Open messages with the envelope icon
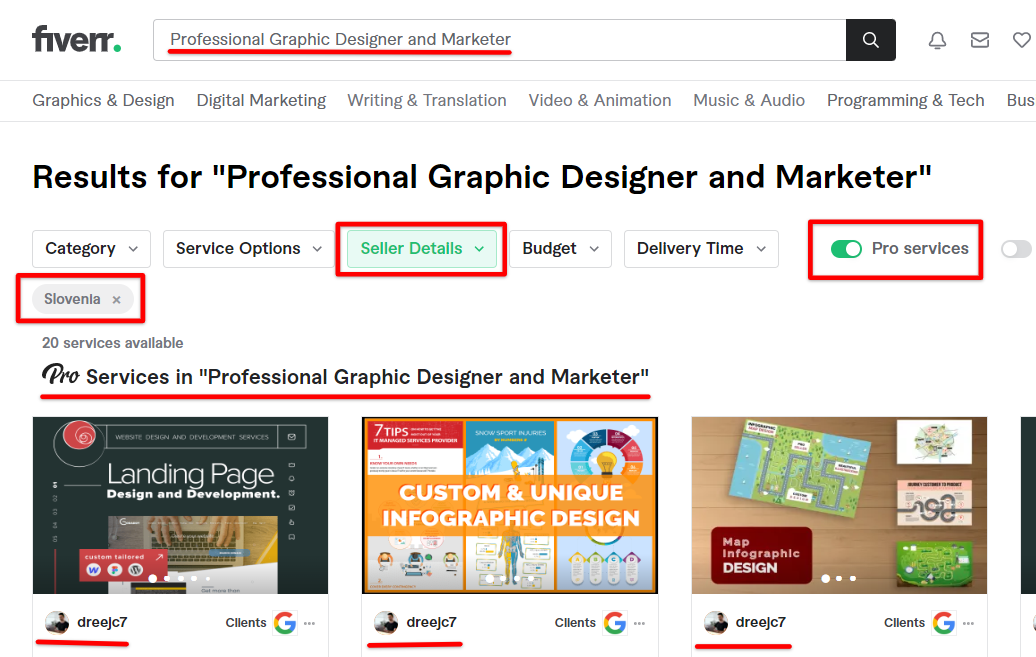This screenshot has height=657, width=1036. point(980,40)
